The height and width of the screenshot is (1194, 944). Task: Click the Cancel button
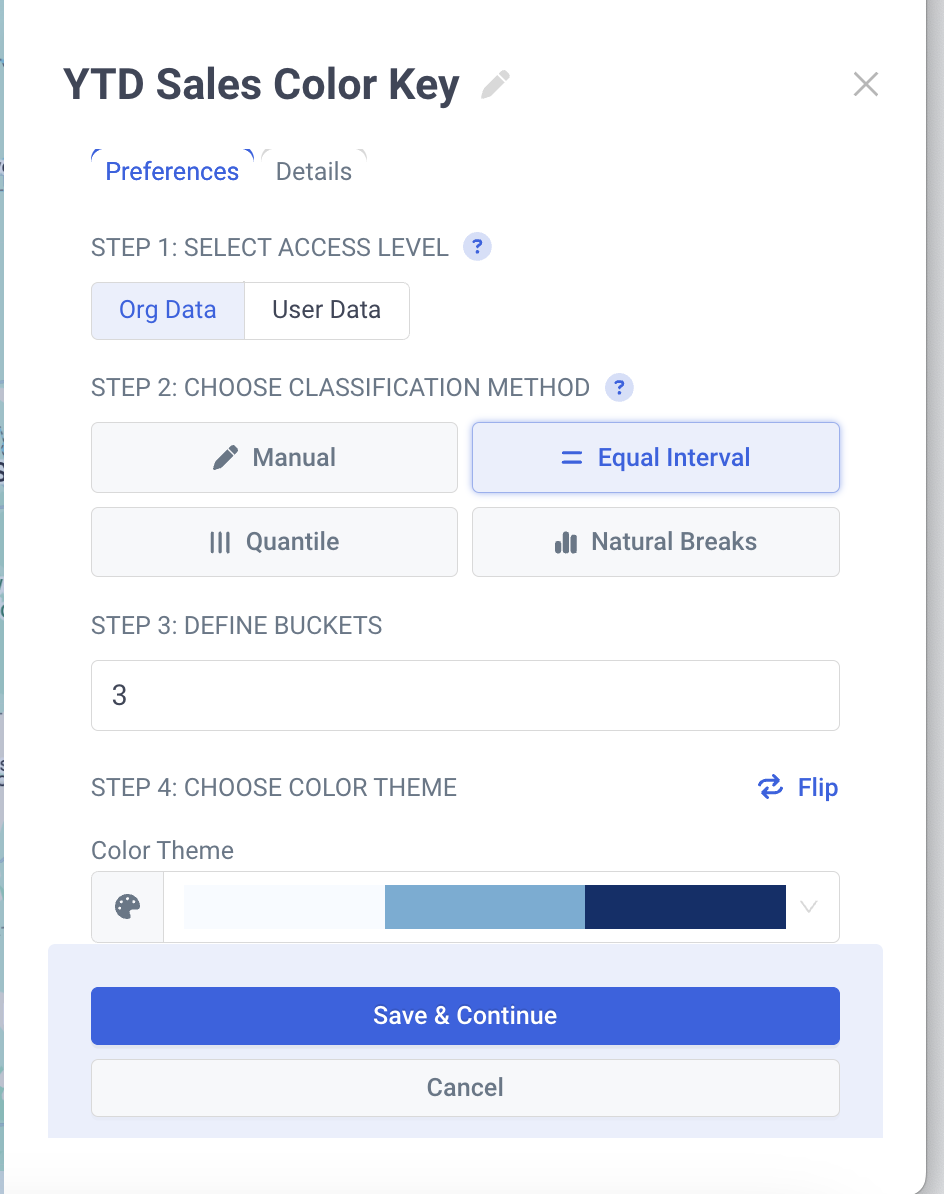pos(465,1087)
